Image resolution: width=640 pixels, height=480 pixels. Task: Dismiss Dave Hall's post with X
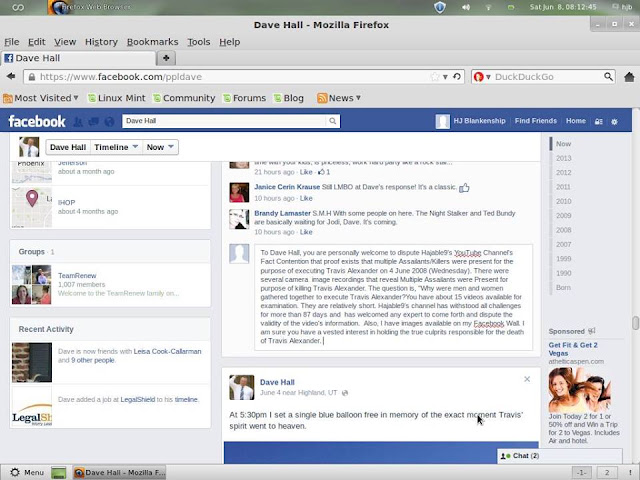[527, 379]
